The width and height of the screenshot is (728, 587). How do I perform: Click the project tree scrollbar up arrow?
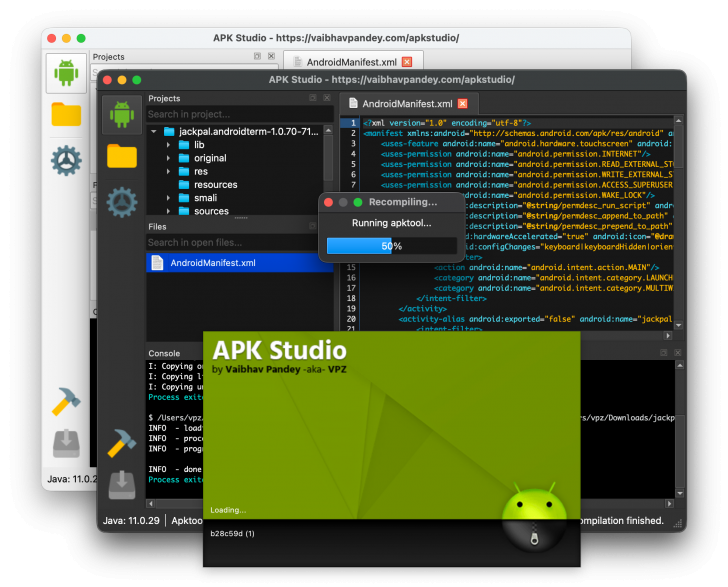328,130
